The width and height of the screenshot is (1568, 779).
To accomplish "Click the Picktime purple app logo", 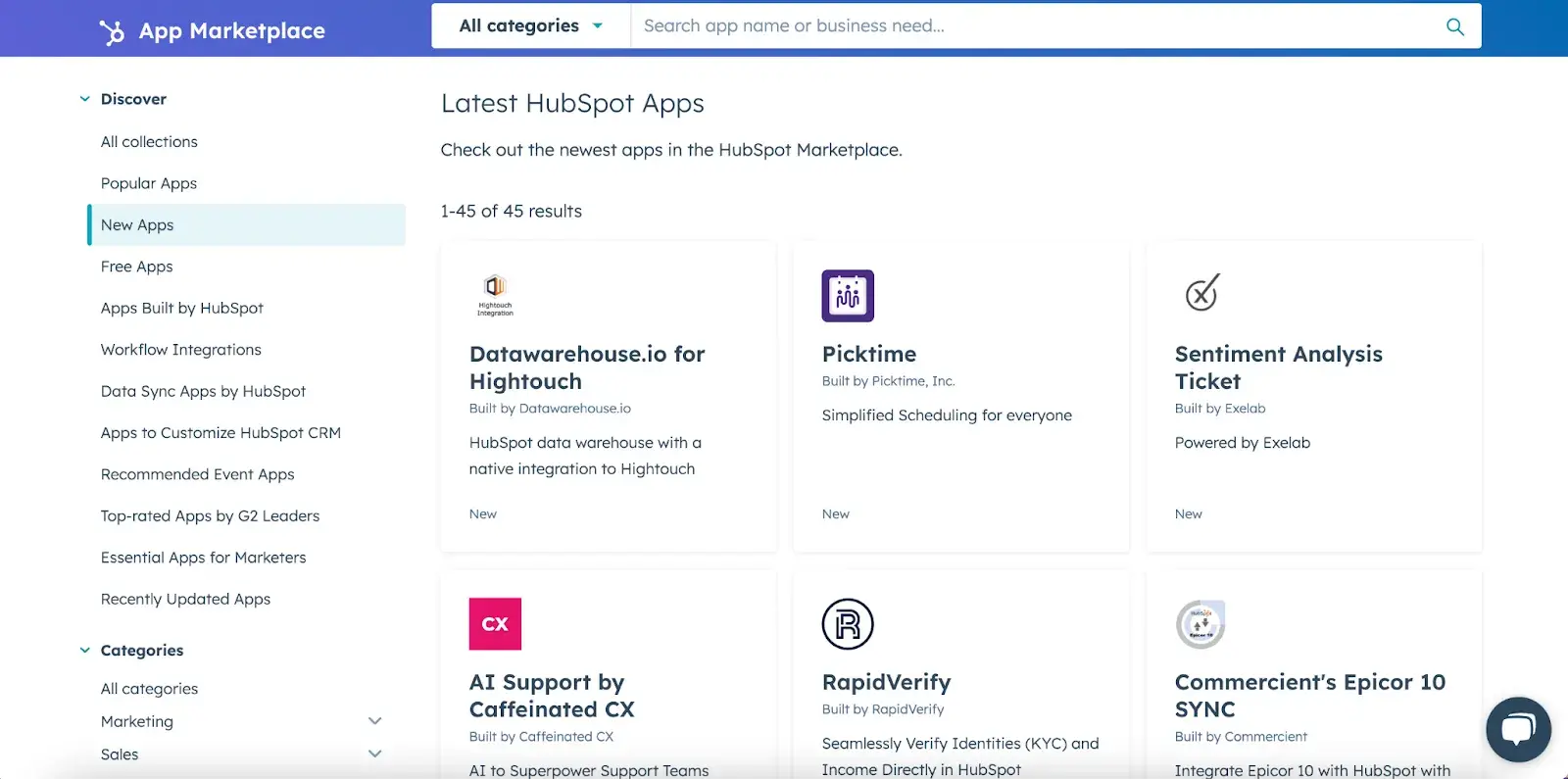I will click(x=848, y=296).
